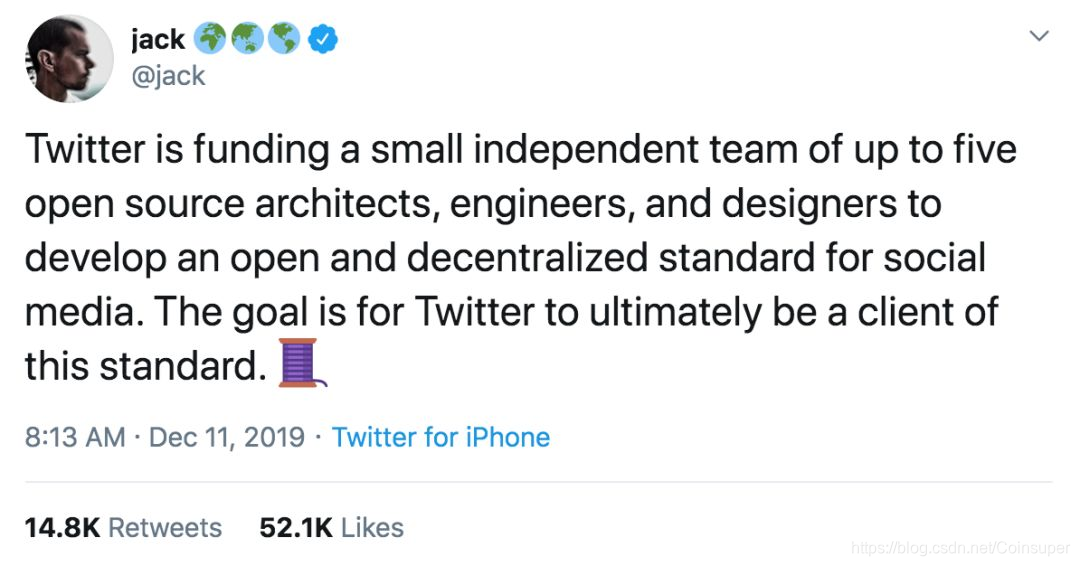Open the tweet options chevron menu
This screenshot has width=1080, height=566.
coord(1039,35)
